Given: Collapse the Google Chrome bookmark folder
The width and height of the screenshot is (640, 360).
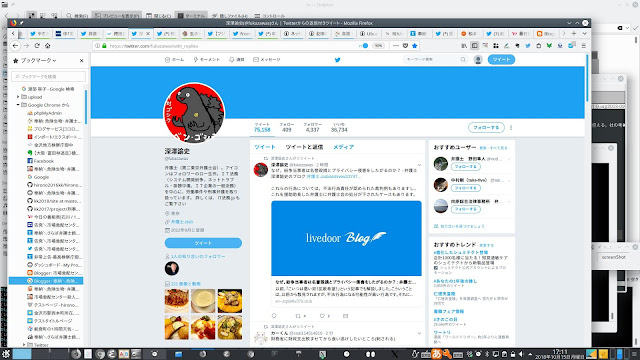Looking at the screenshot, I should [18, 105].
